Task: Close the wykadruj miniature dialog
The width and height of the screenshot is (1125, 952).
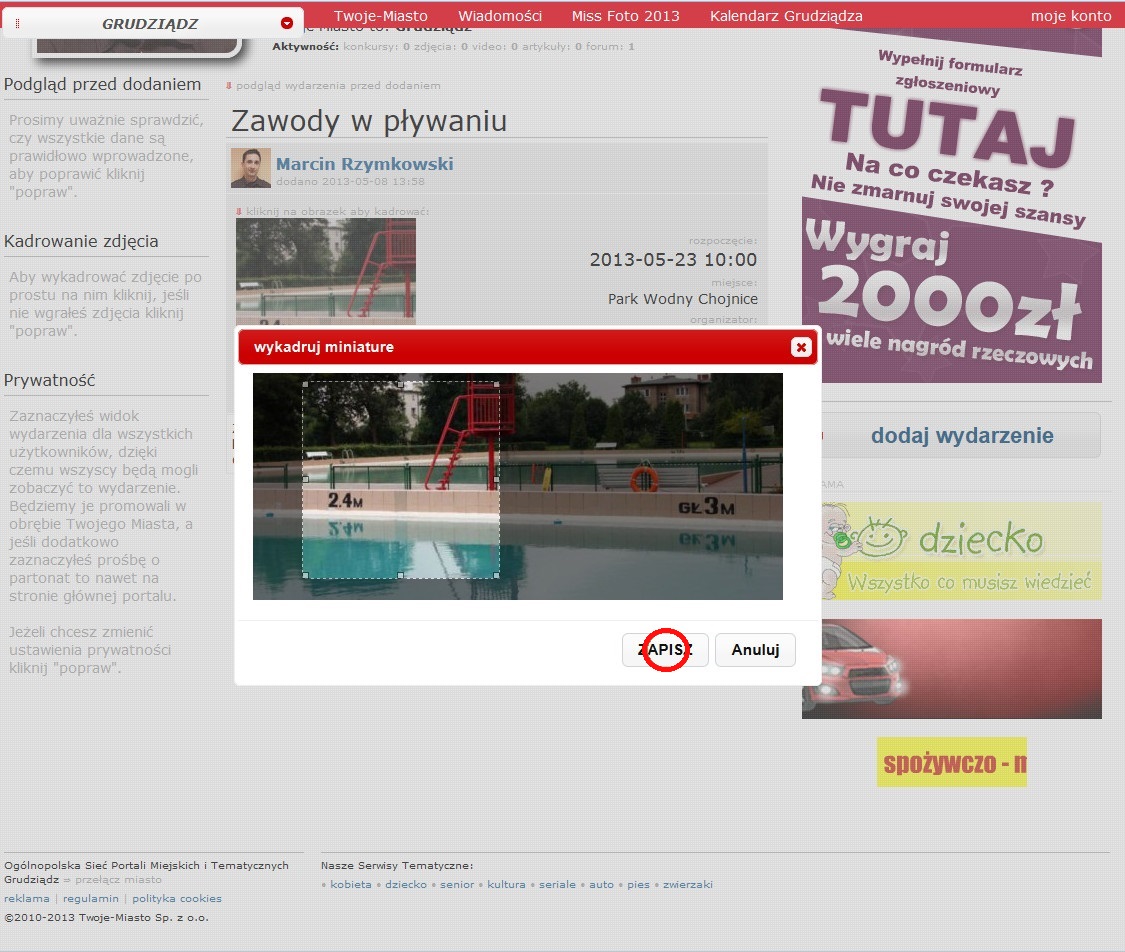Action: (x=801, y=347)
